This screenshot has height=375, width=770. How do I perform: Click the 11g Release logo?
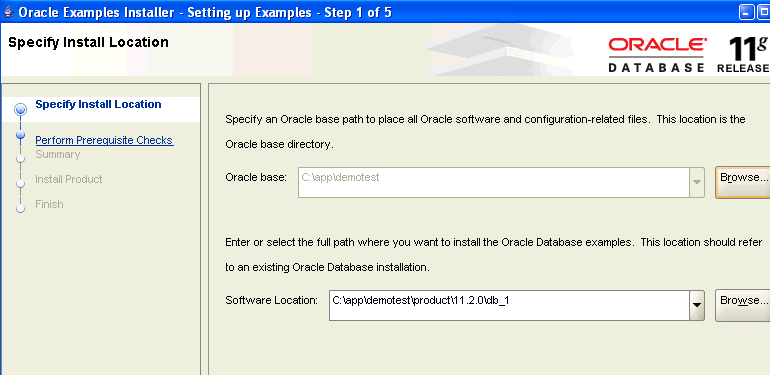743,54
